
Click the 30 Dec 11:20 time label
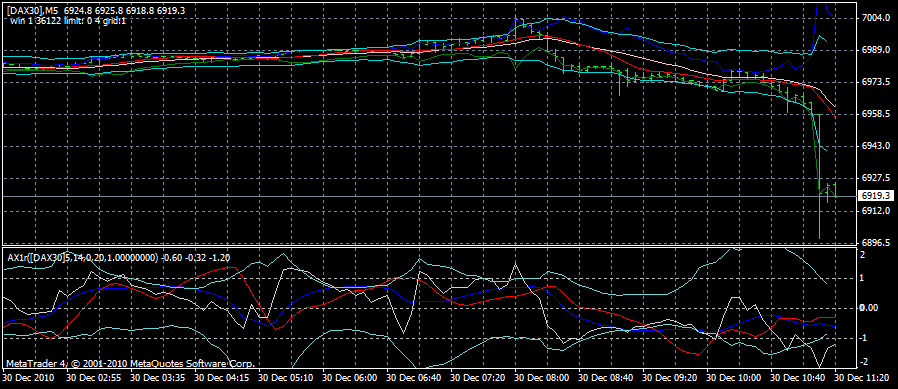pyautogui.click(x=861, y=378)
